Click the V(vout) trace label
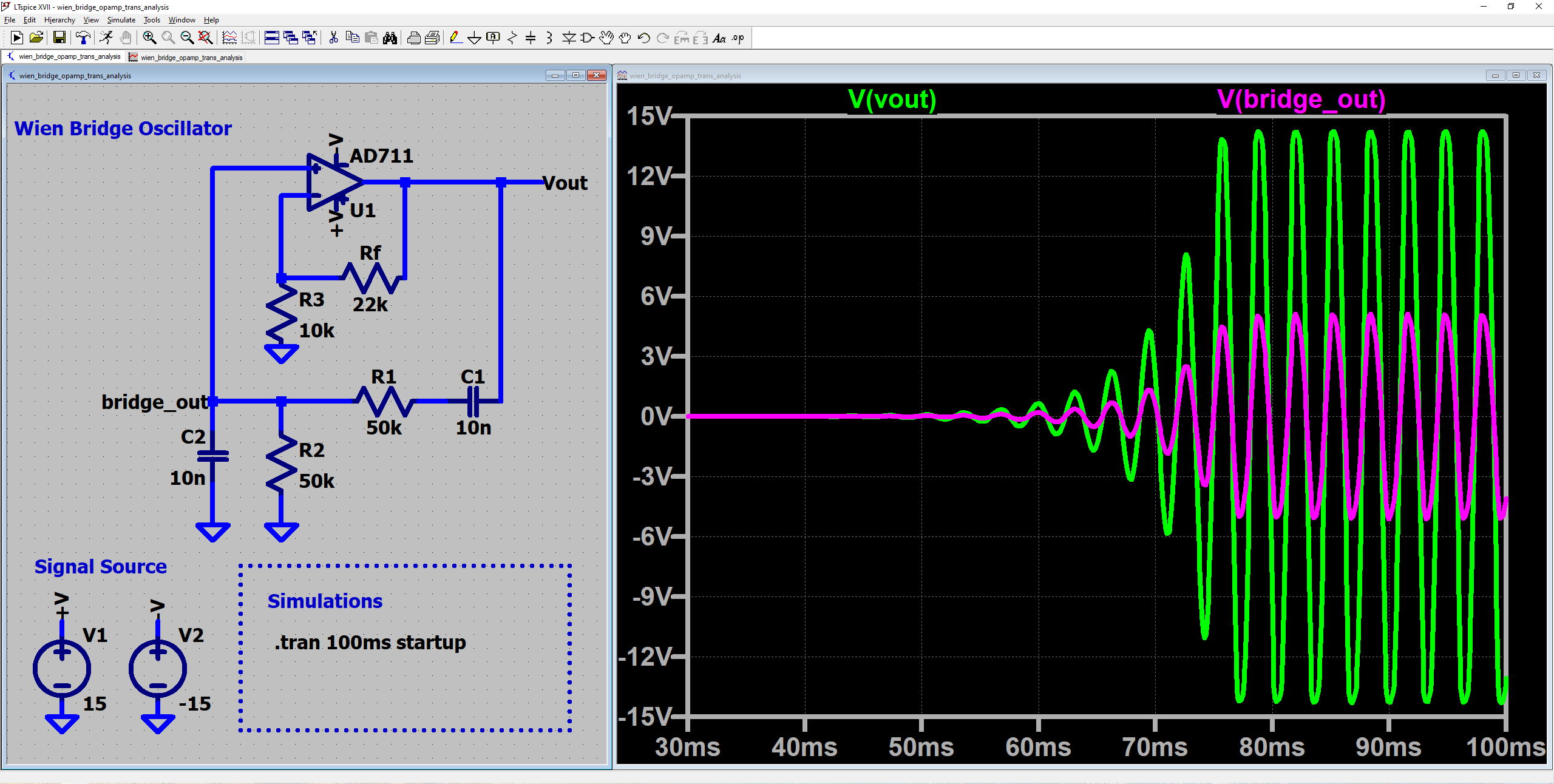Screen dimensions: 1554x784 point(892,99)
